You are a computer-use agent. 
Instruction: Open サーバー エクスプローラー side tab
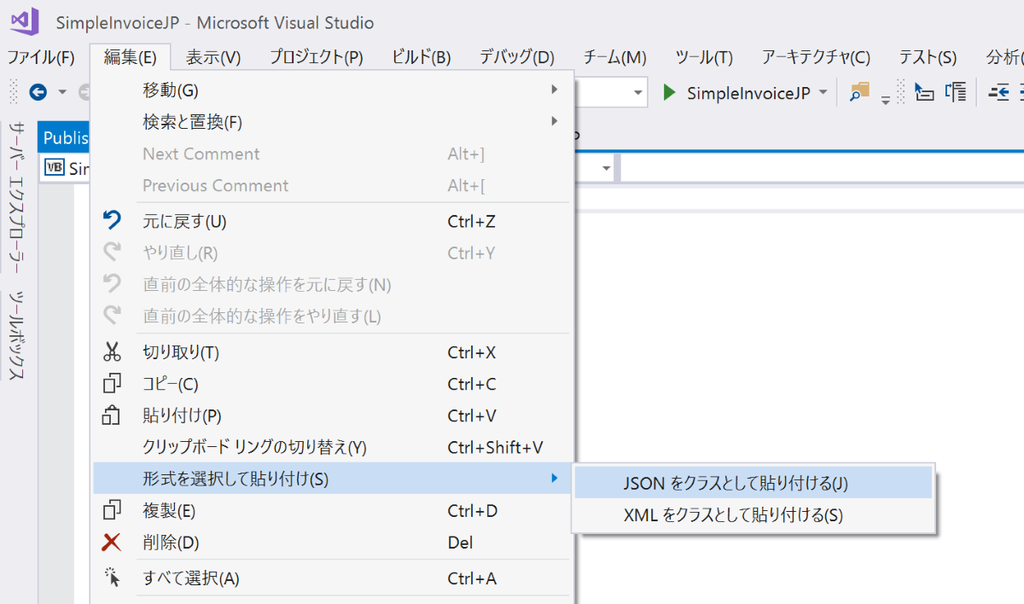[x=16, y=198]
